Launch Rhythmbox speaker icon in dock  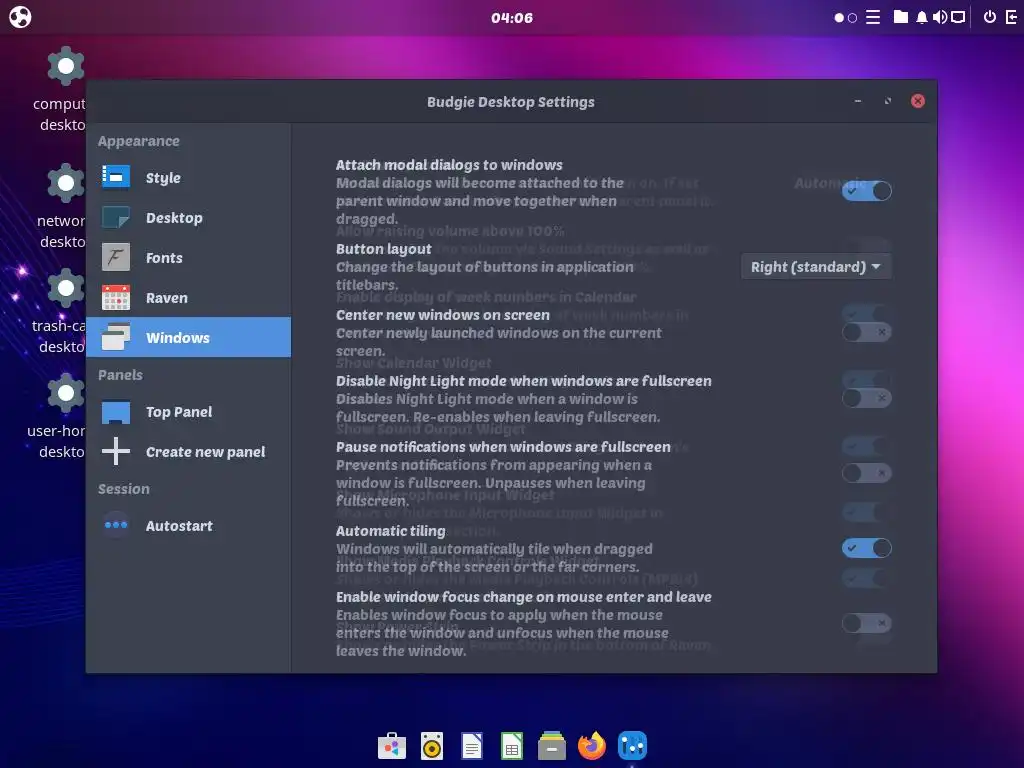432,746
